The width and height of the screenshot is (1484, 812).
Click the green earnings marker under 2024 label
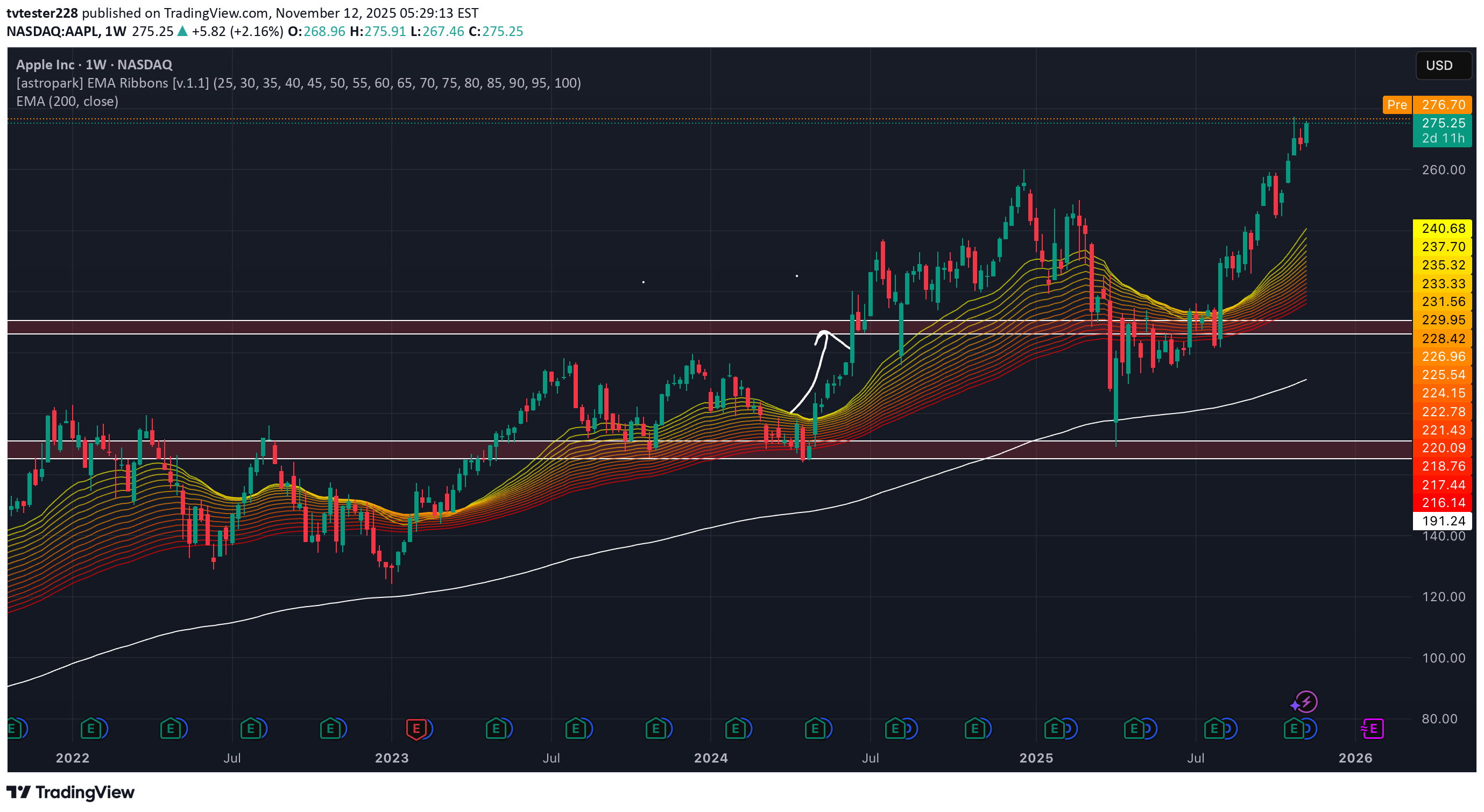click(734, 729)
